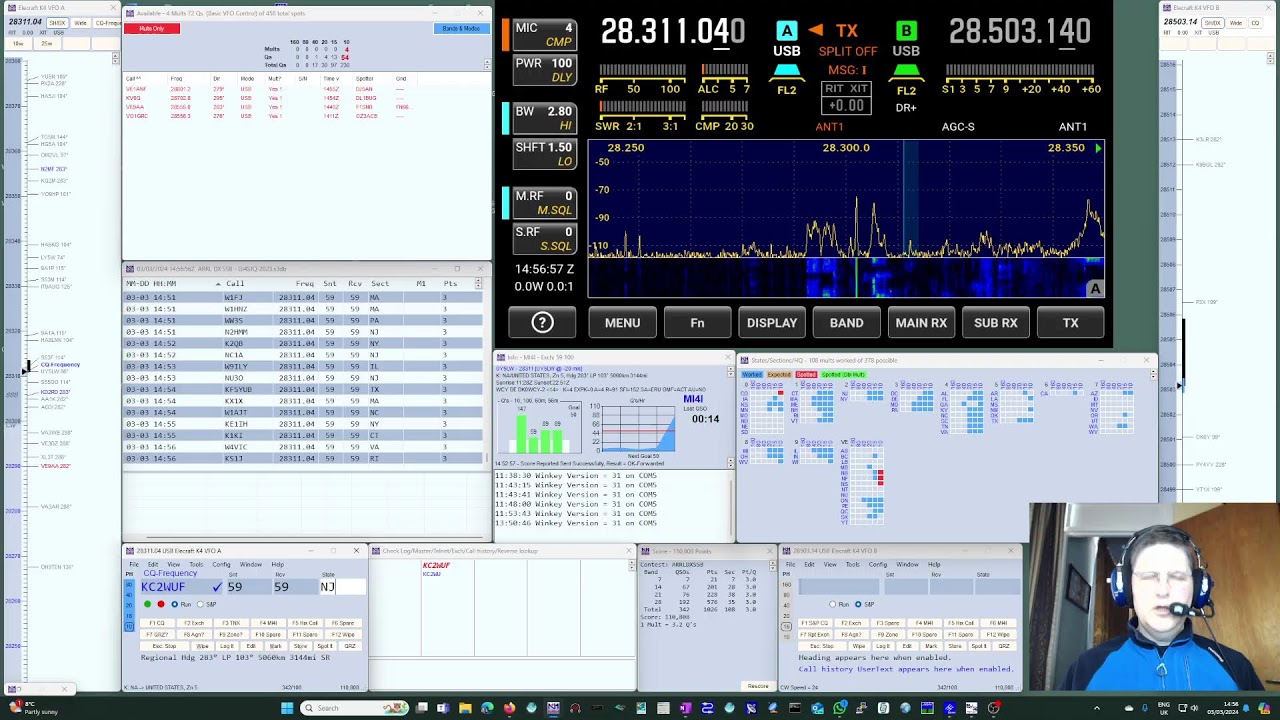
Task: Click the Rescore button in Score window
Action: (x=758, y=686)
